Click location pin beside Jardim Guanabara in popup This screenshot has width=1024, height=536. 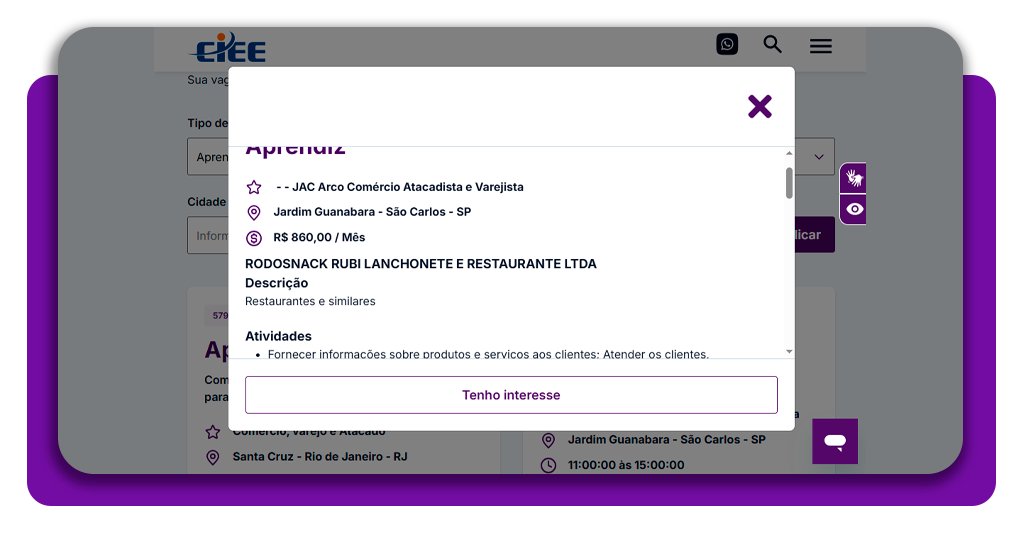254,213
